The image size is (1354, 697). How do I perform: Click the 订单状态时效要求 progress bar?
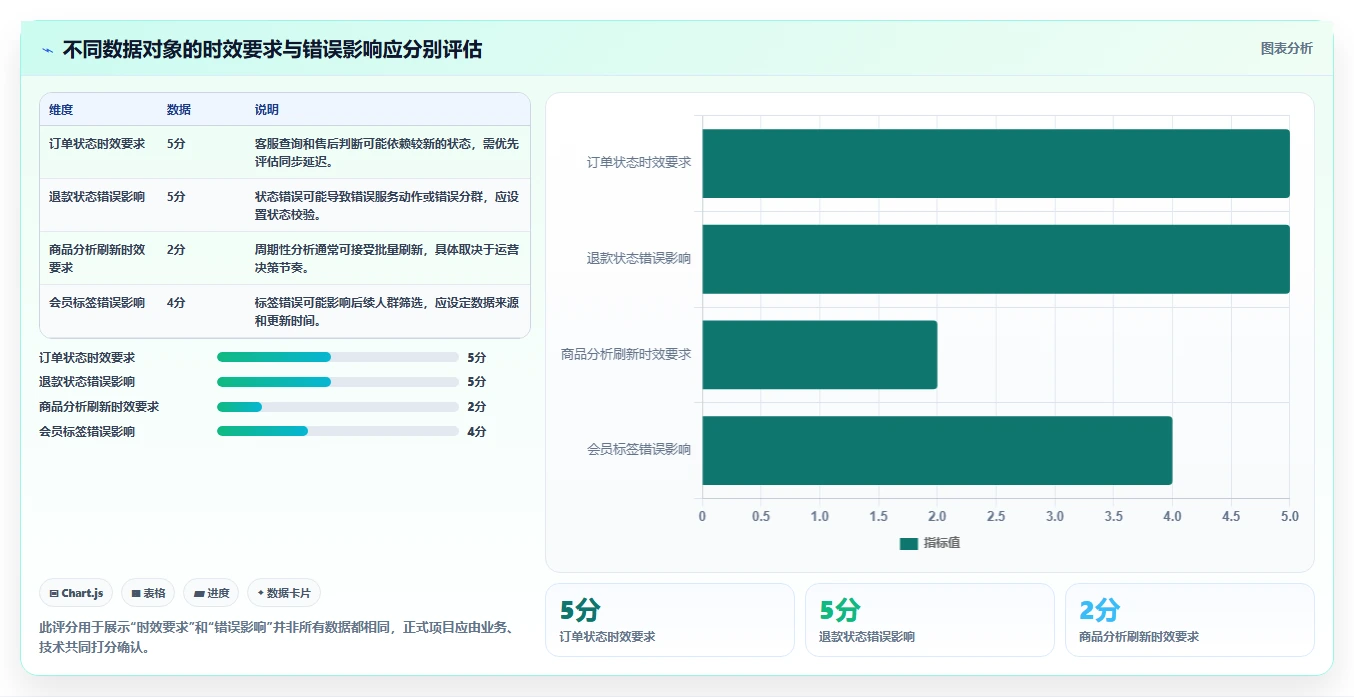coord(338,357)
